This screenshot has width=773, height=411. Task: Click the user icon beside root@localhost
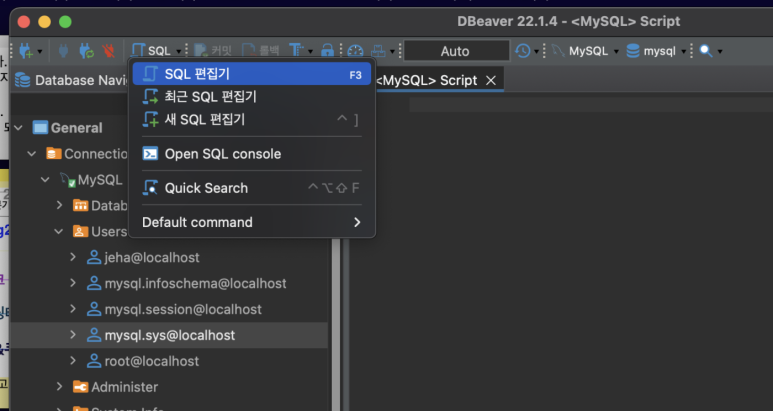94,361
